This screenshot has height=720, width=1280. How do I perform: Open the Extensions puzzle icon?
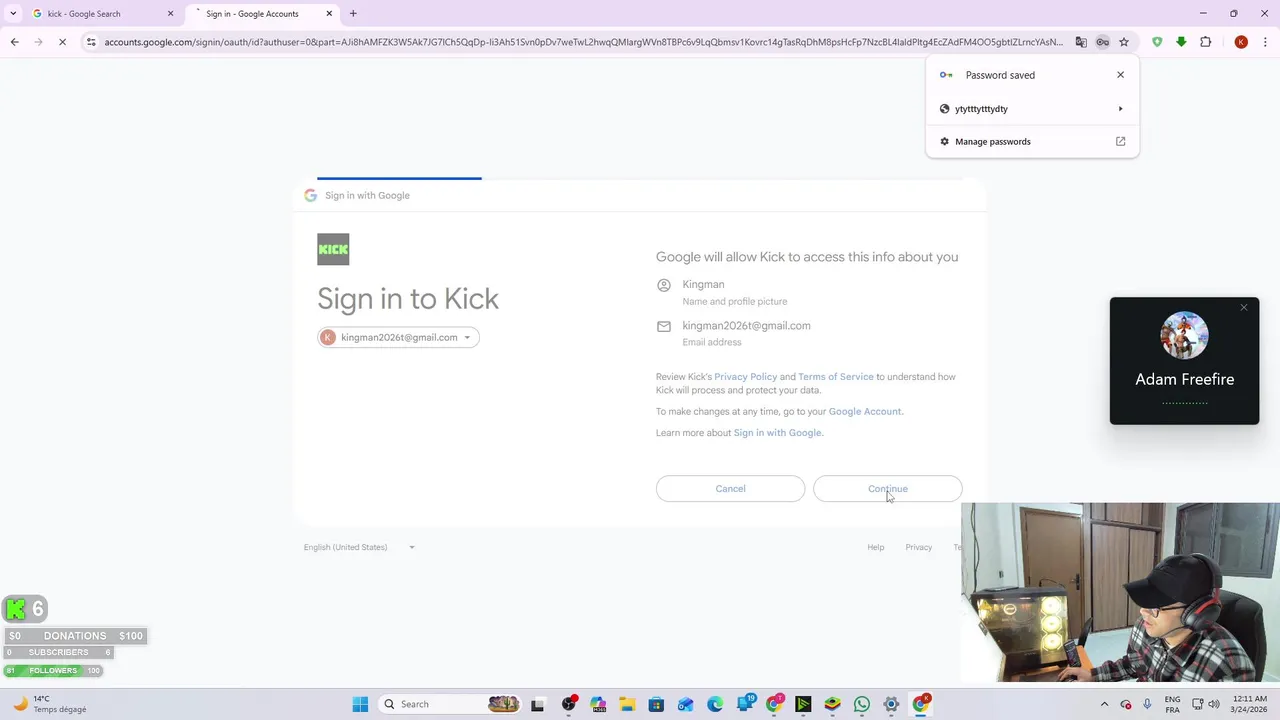tap(1206, 42)
